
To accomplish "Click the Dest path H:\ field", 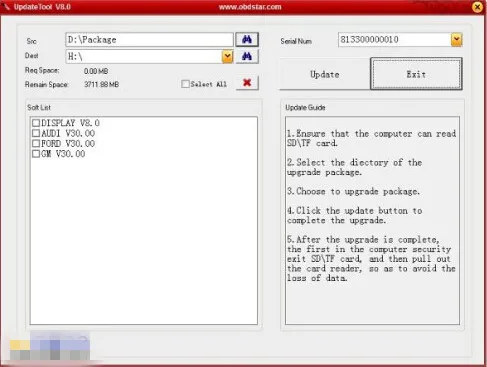I will pos(144,56).
